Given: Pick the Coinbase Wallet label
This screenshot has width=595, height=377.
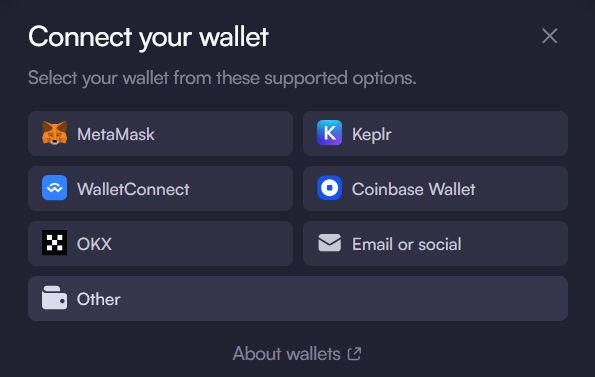Looking at the screenshot, I should pos(413,189).
